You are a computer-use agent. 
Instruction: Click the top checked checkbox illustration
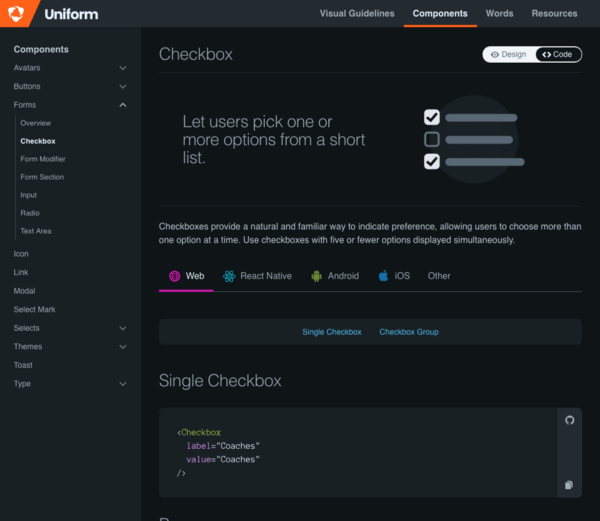[432, 117]
